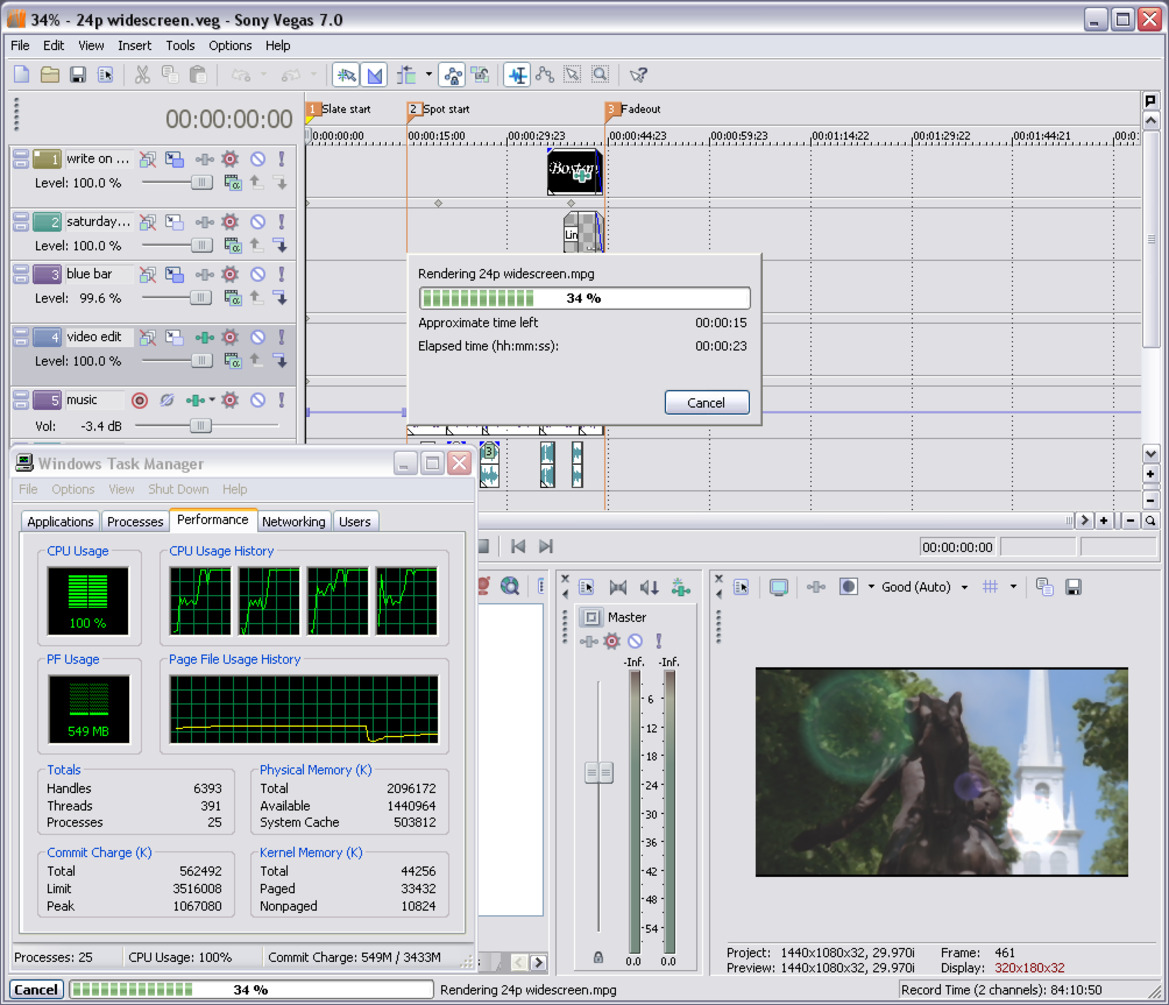This screenshot has width=1169, height=1005.
Task: Open the Tools menu
Action: [x=180, y=45]
